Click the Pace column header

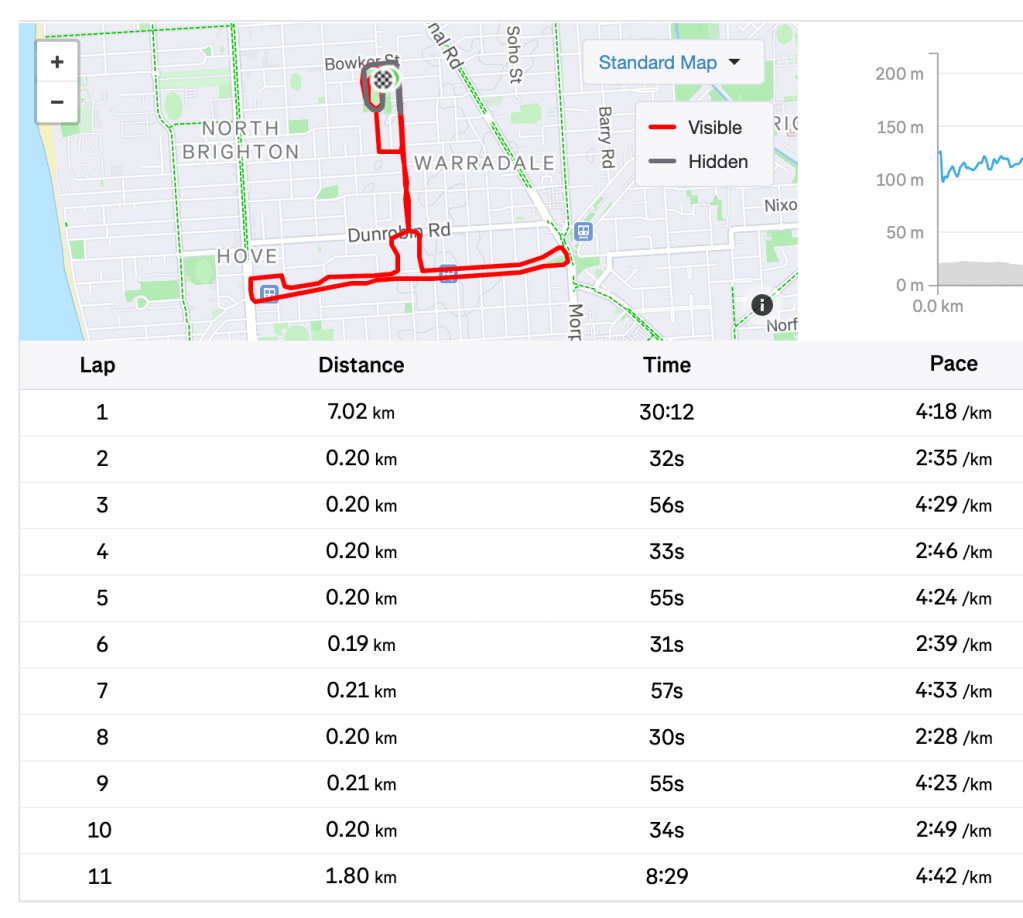pyautogui.click(x=953, y=364)
